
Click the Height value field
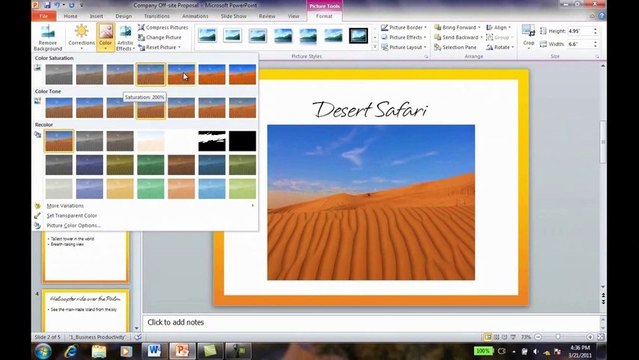[579, 31]
